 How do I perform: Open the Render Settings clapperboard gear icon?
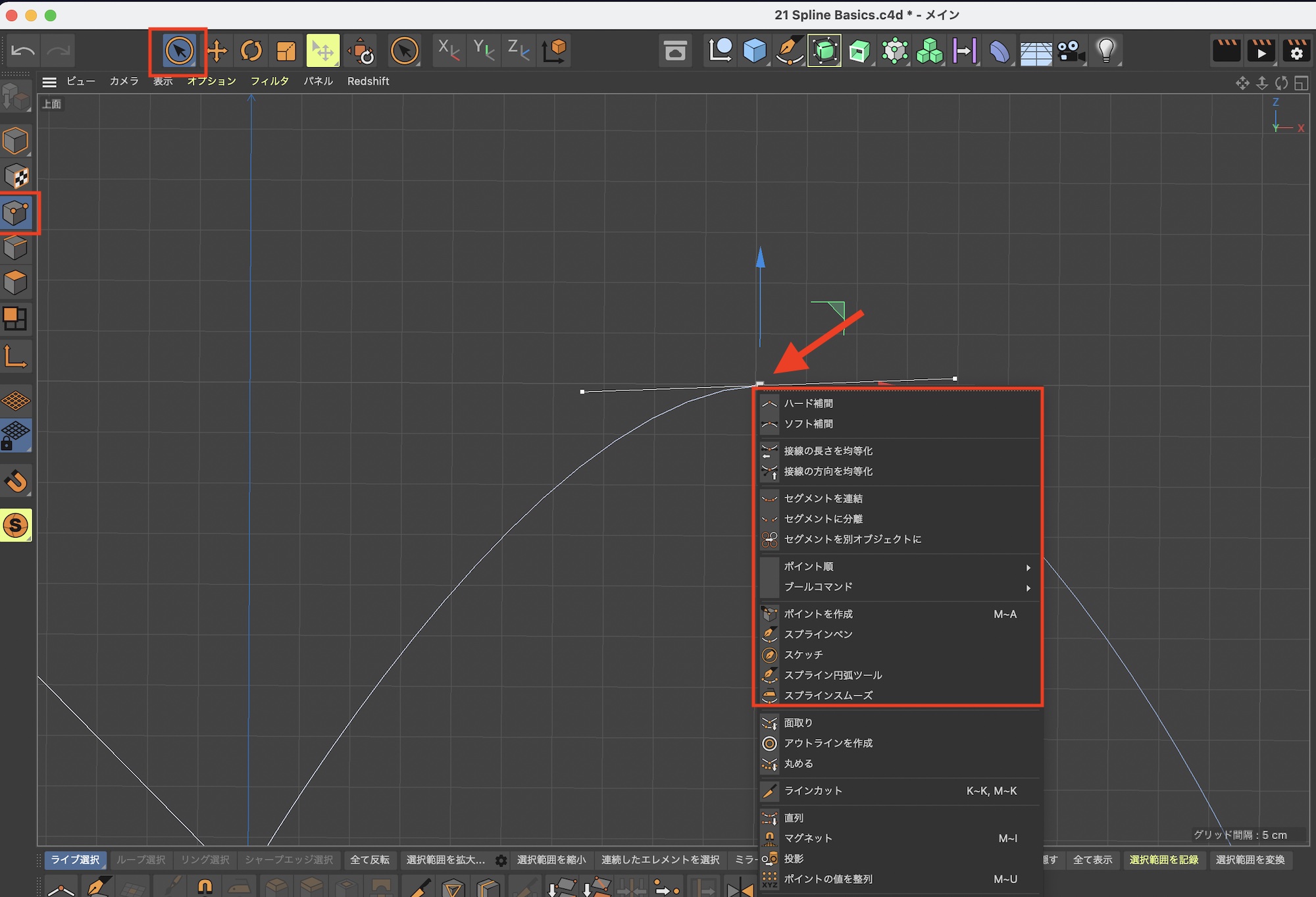coord(1296,51)
